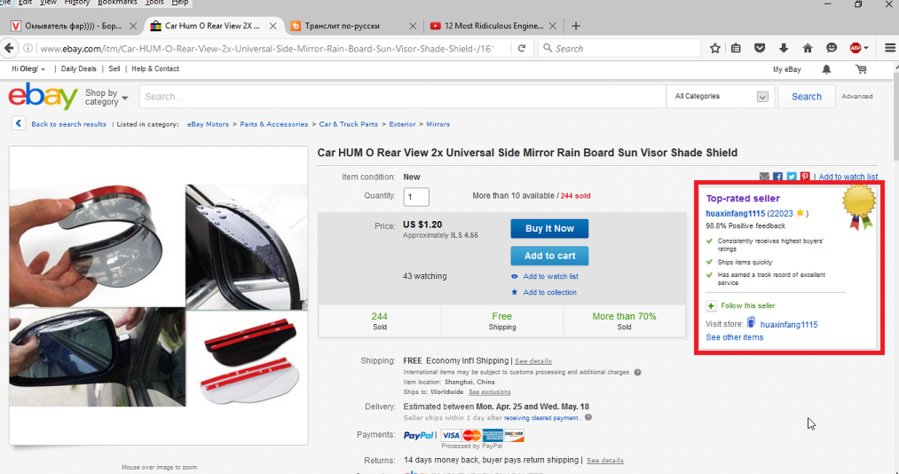
Task: Click the Advanced search link
Action: (857, 96)
